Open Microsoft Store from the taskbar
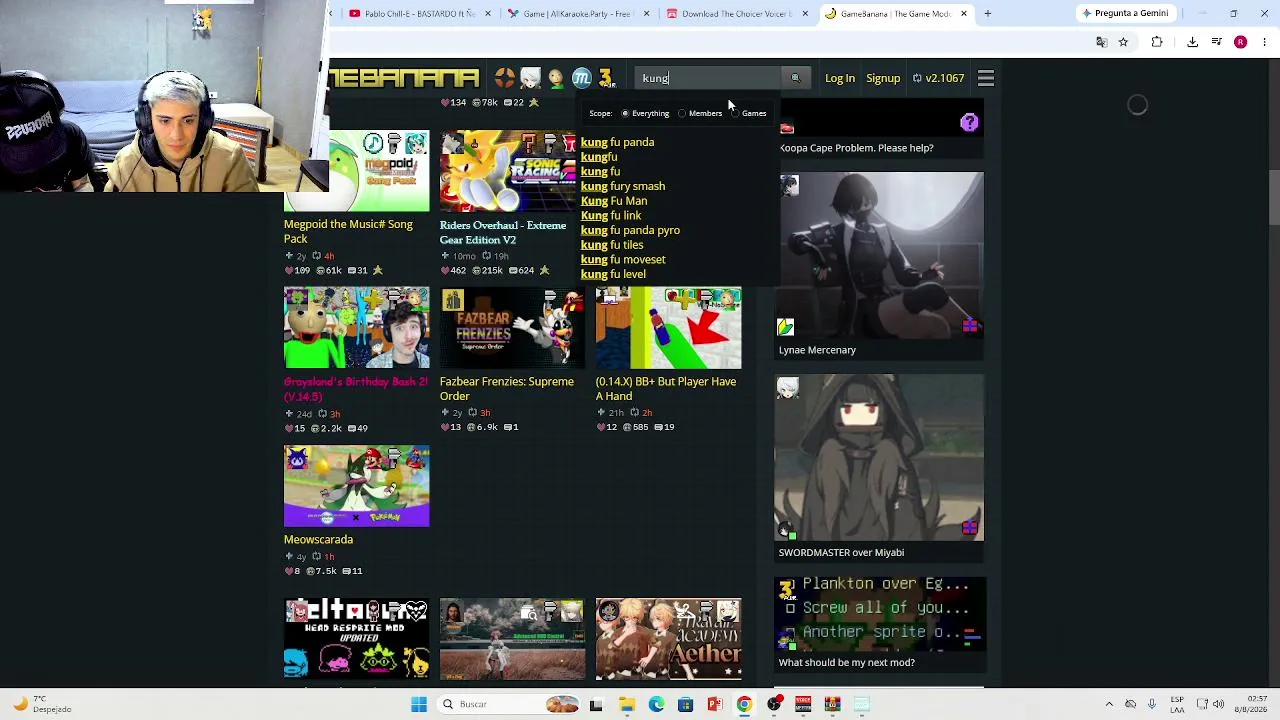 tap(685, 704)
